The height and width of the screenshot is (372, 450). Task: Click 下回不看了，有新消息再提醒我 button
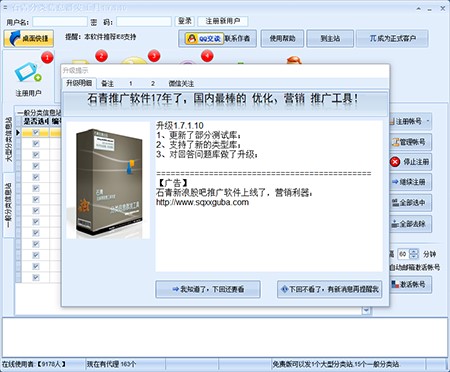pos(330,289)
